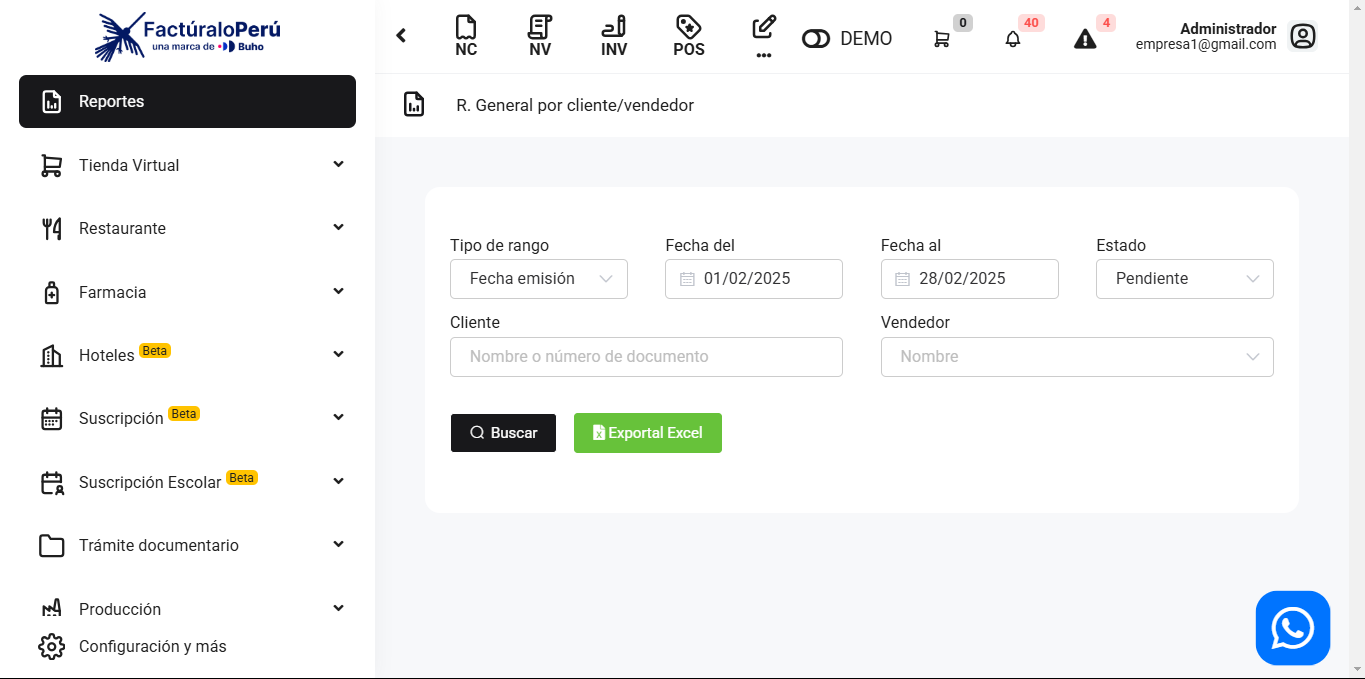This screenshot has width=1365, height=679.
Task: Open the Vendedor name dropdown
Action: [1076, 357]
